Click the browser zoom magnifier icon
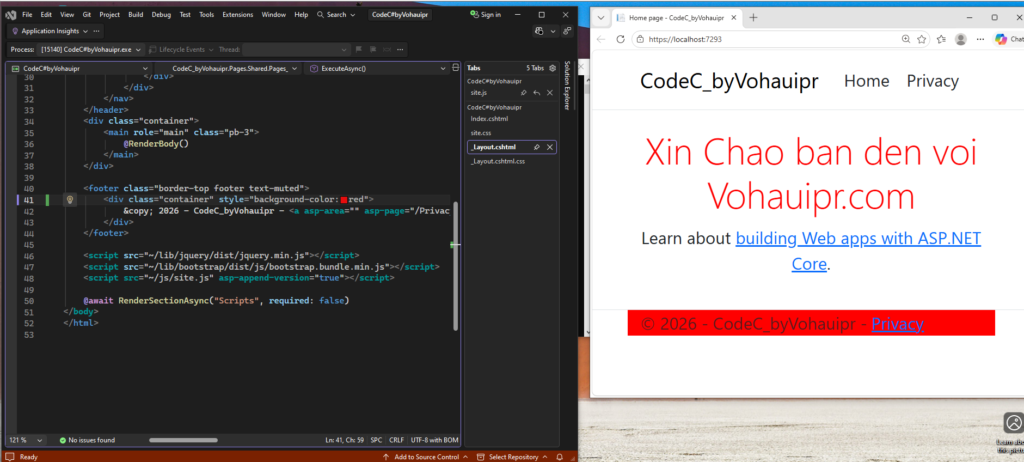 pos(905,39)
